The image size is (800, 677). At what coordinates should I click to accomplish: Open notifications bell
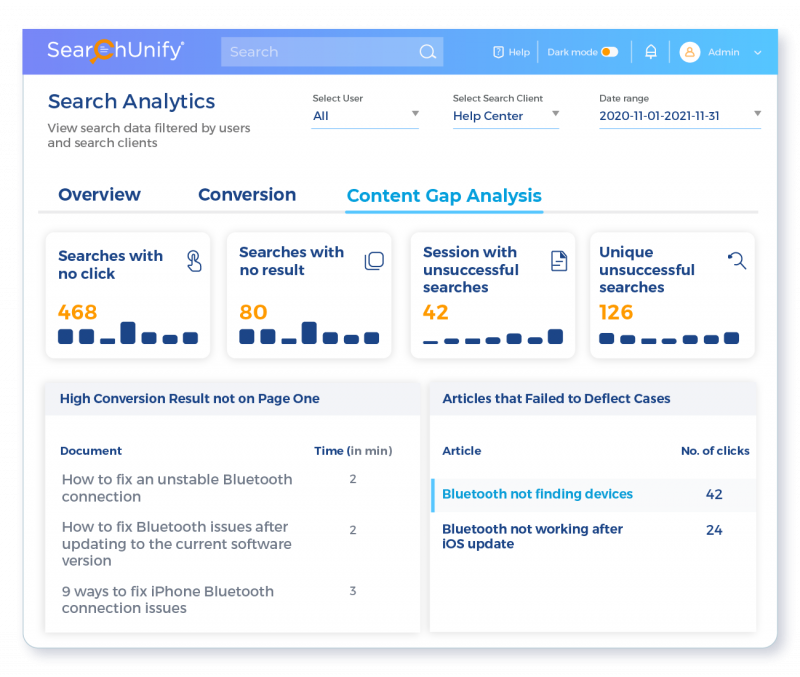[651, 52]
